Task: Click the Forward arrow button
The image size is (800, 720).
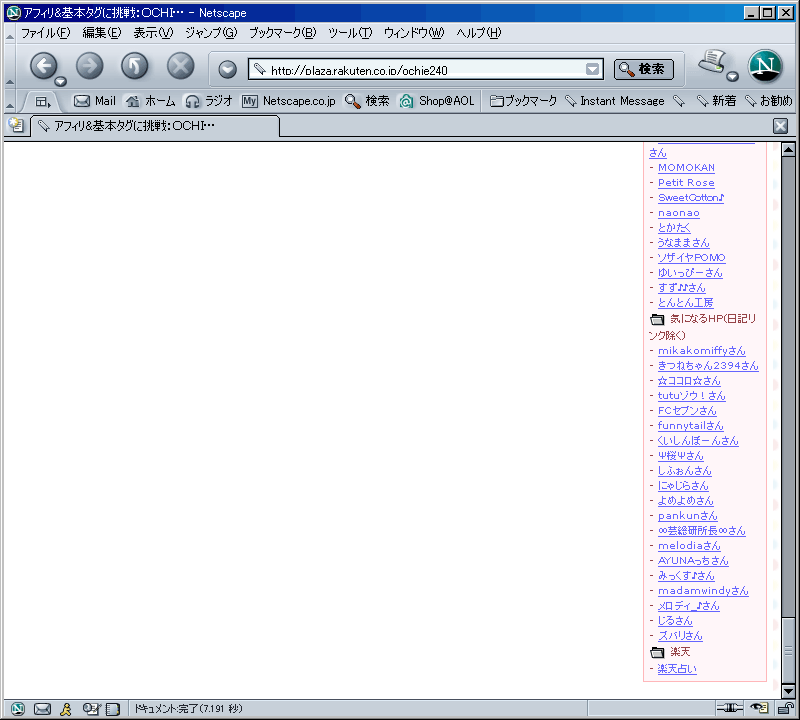Action: 89,66
